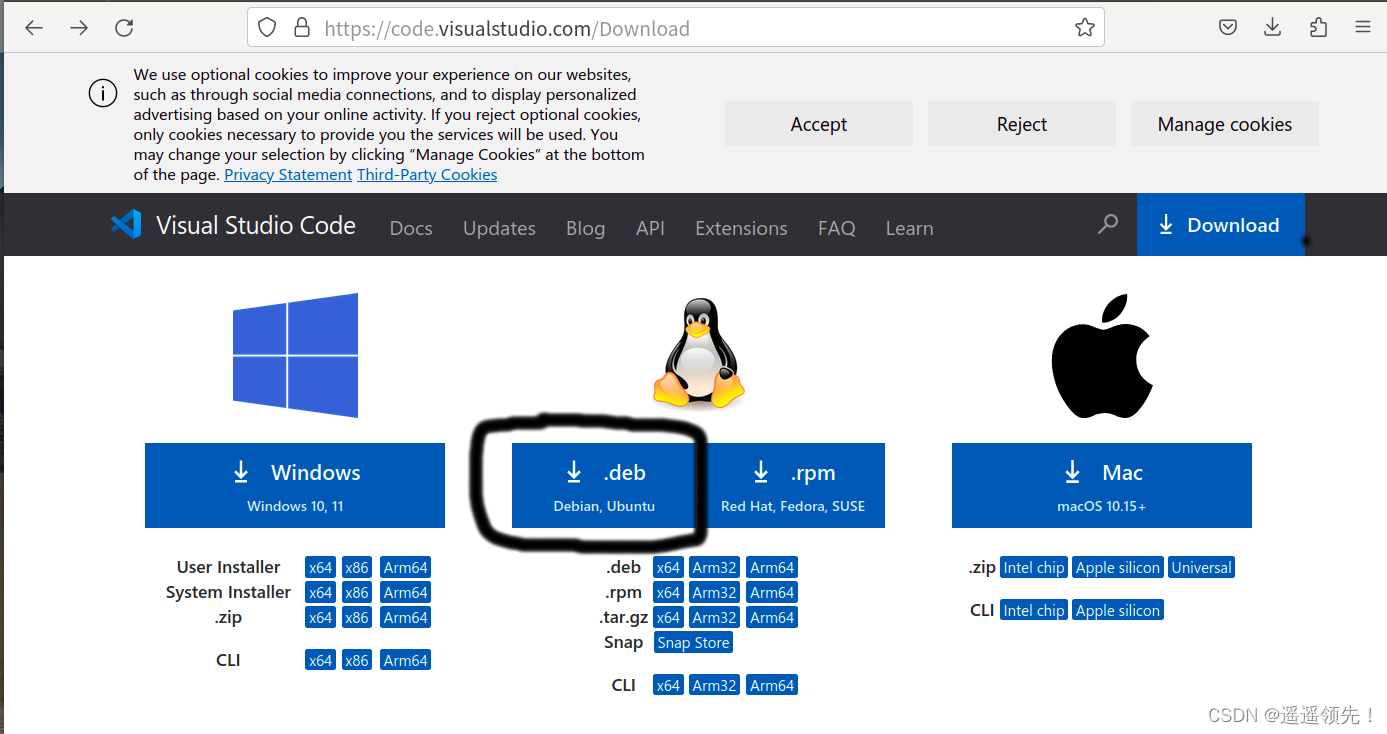Select x64 for Windows CLI

coord(320,660)
